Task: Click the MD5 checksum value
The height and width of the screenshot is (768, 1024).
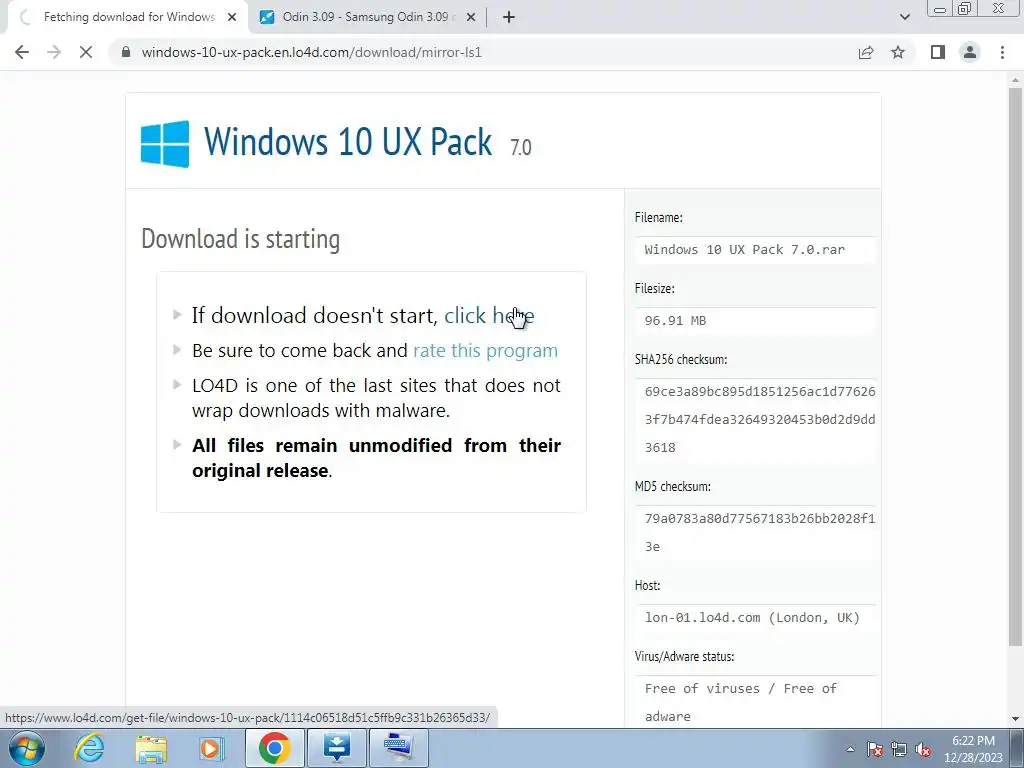Action: [760, 532]
